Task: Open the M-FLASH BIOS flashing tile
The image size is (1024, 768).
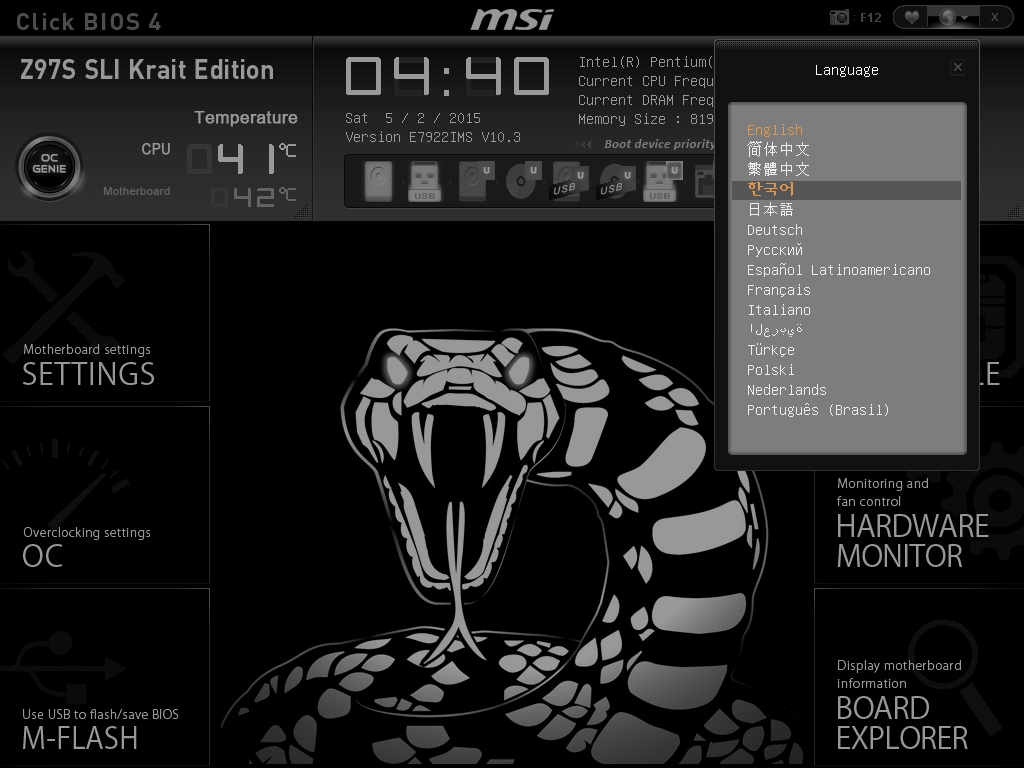Action: tap(104, 677)
